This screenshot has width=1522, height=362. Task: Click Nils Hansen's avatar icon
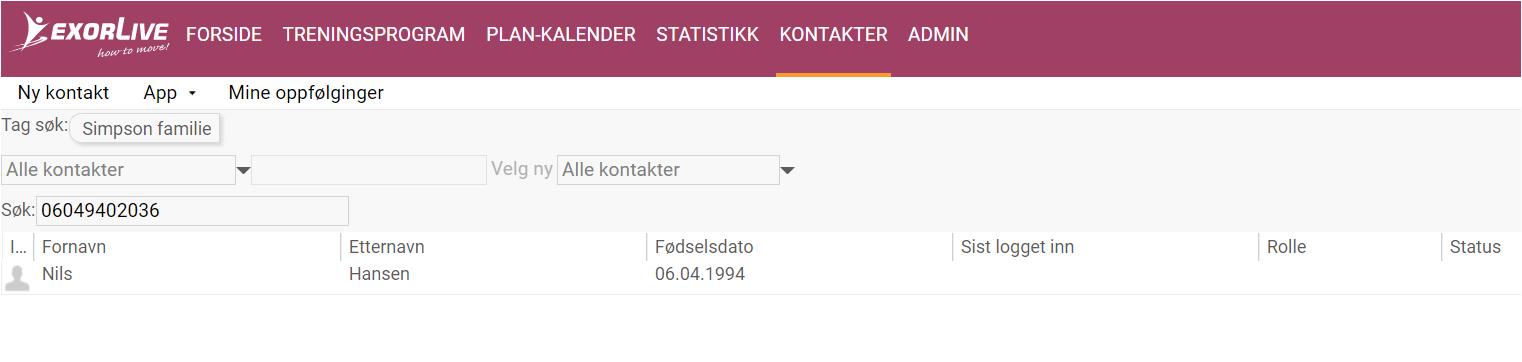17,278
